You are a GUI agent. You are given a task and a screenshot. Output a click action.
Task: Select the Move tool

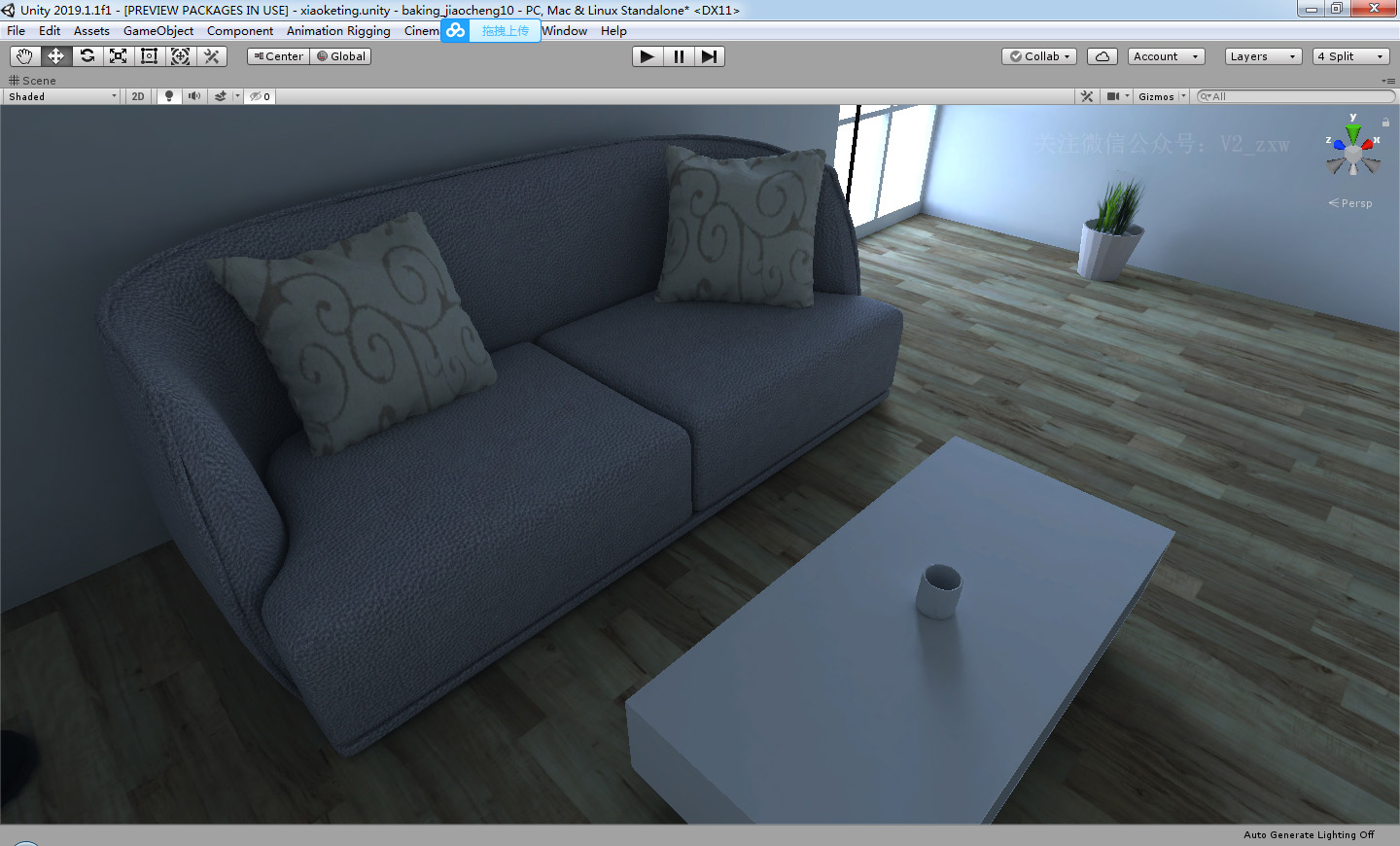click(55, 56)
